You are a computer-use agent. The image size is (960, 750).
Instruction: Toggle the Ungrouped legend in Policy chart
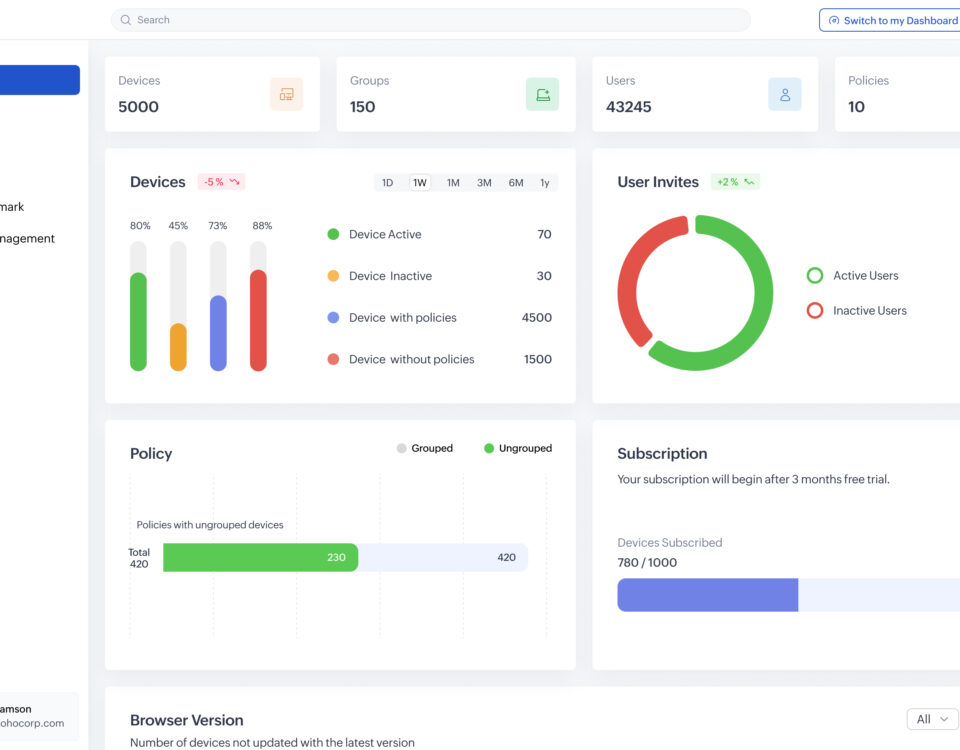coord(517,448)
